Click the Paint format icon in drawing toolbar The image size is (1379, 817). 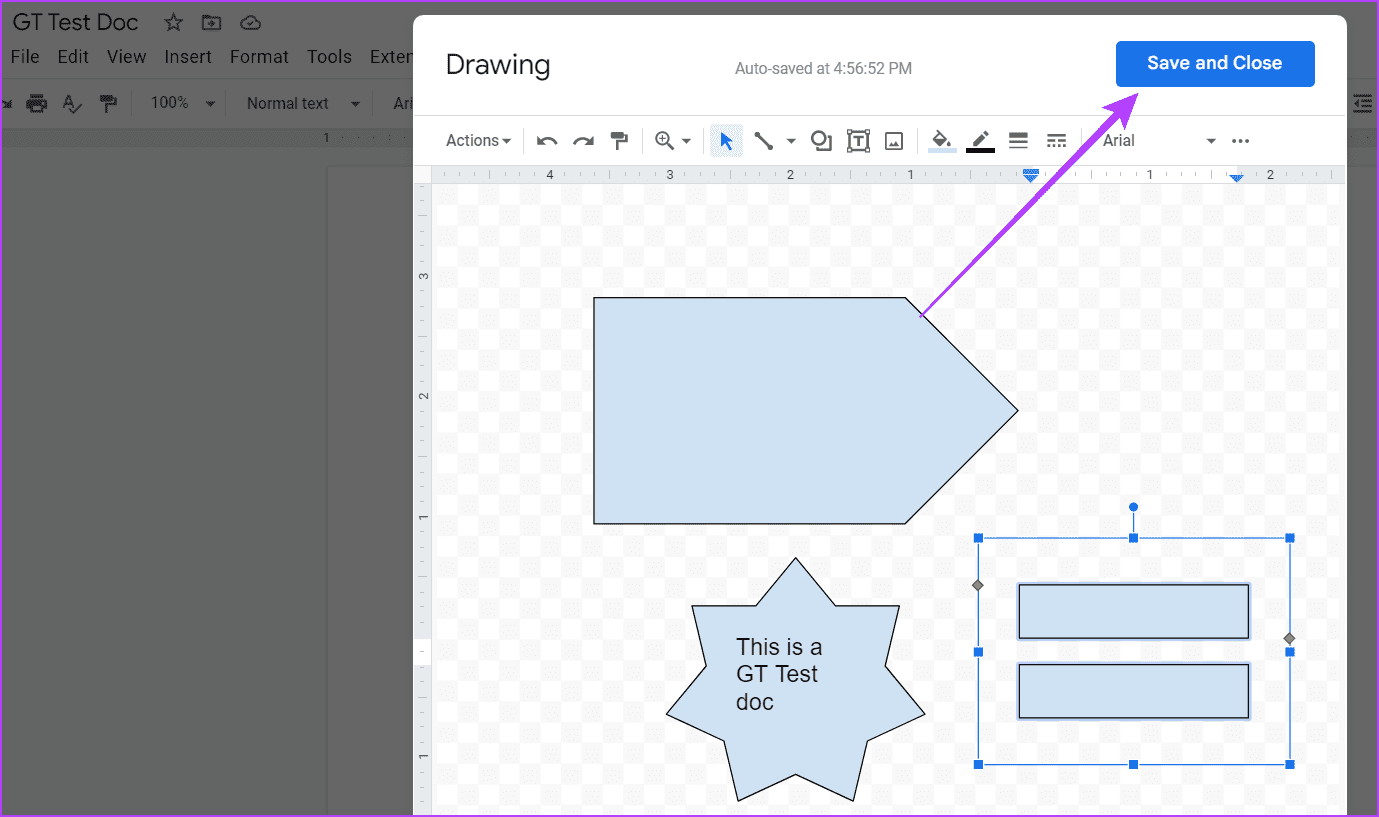pyautogui.click(x=619, y=141)
